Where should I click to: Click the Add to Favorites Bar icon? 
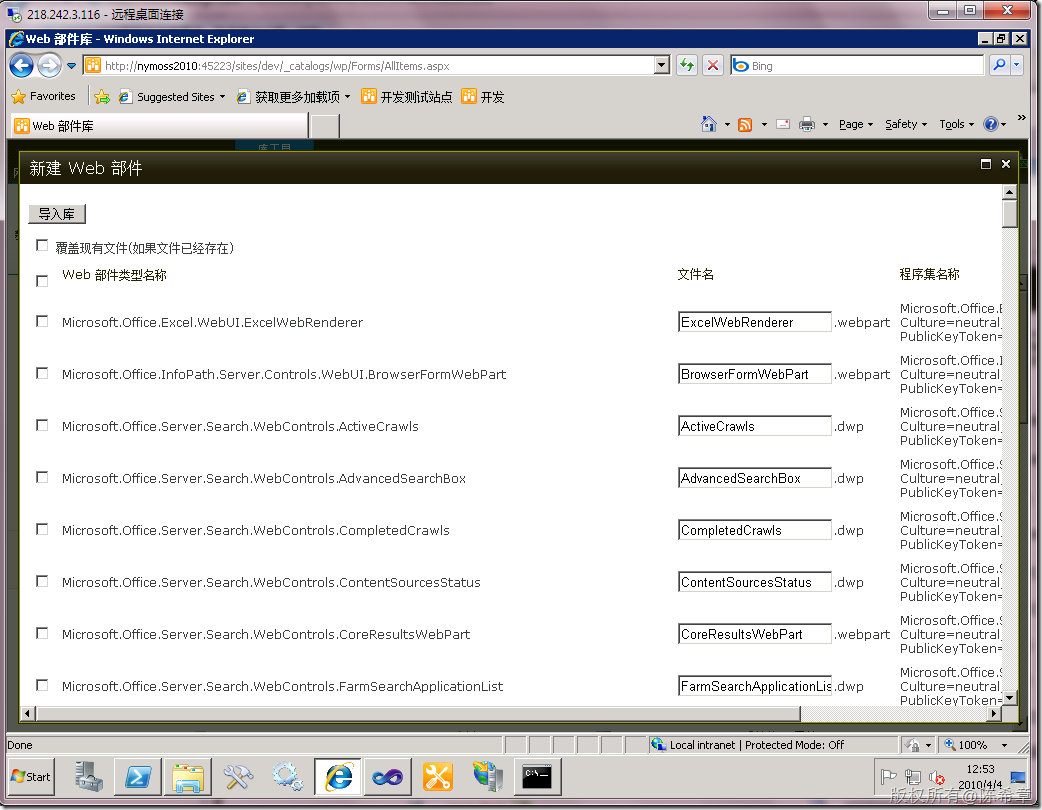pyautogui.click(x=102, y=97)
